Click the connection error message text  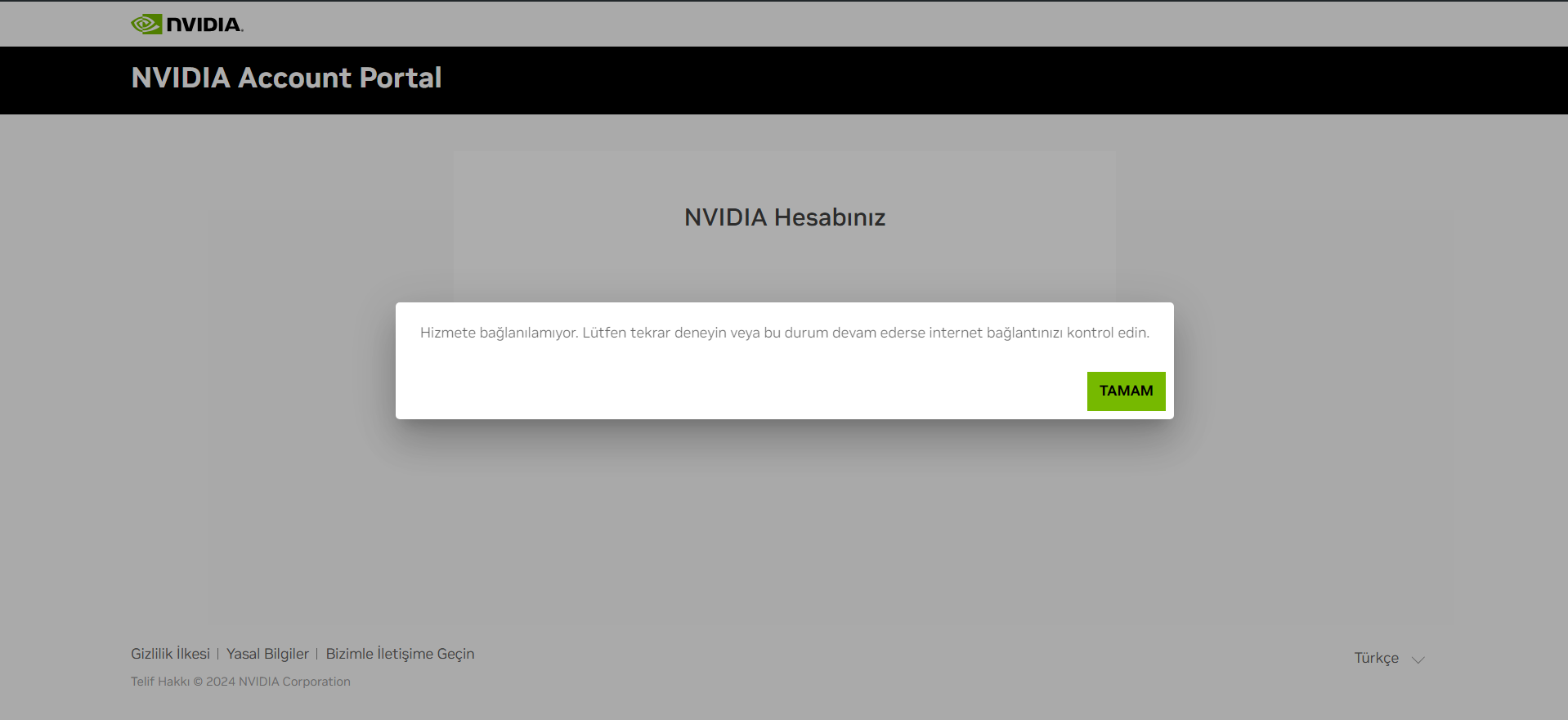click(x=785, y=333)
